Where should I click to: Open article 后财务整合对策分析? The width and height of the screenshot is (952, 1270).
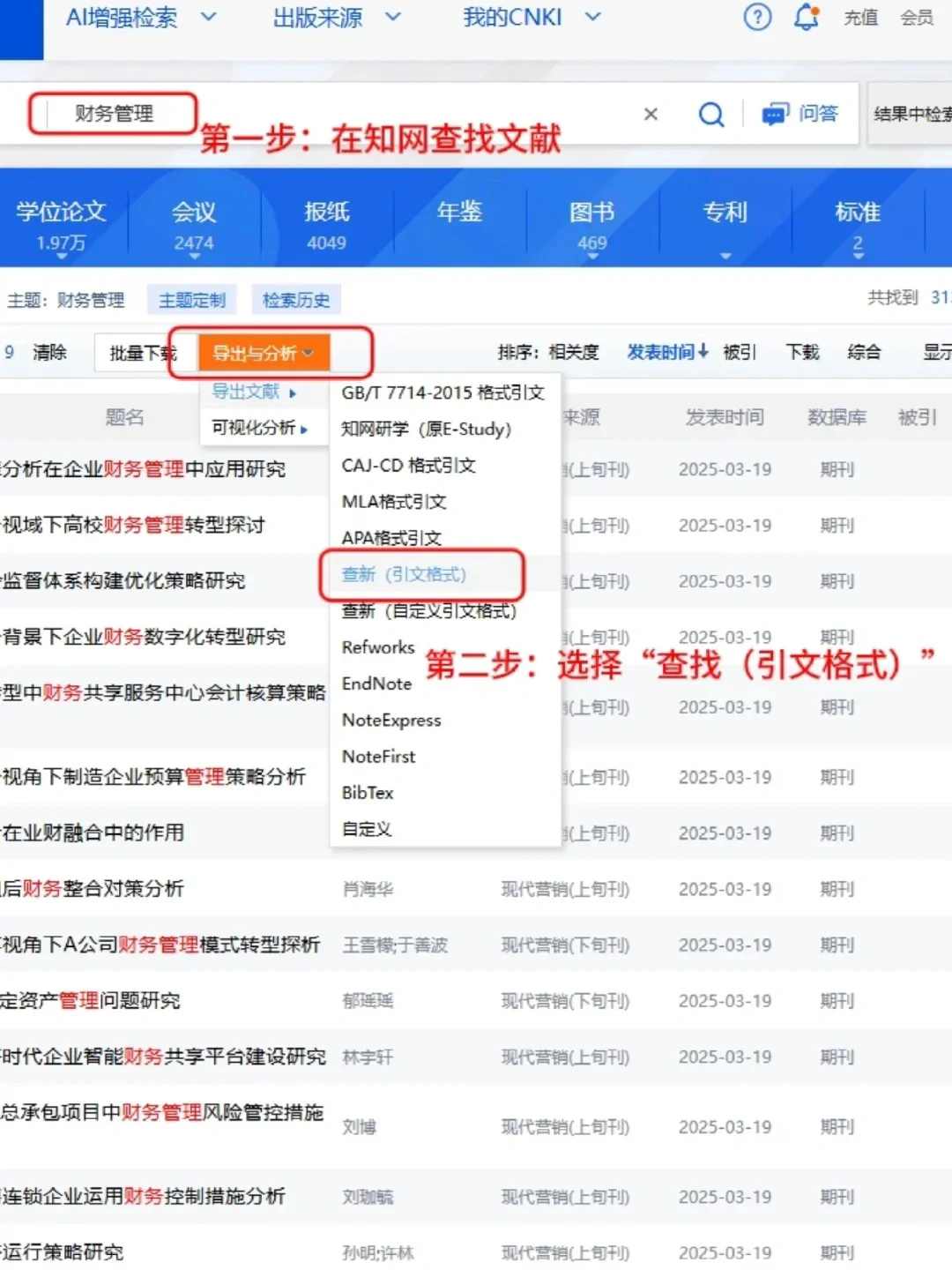pos(92,888)
